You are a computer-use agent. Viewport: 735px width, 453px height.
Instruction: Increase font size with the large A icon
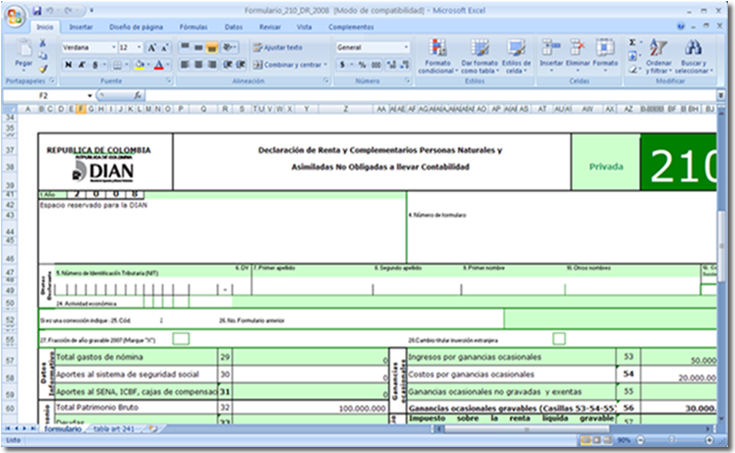pyautogui.click(x=152, y=47)
